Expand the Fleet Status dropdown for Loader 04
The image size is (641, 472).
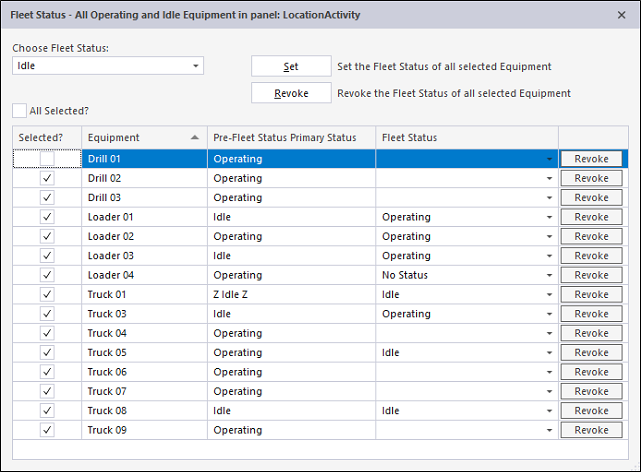549,275
